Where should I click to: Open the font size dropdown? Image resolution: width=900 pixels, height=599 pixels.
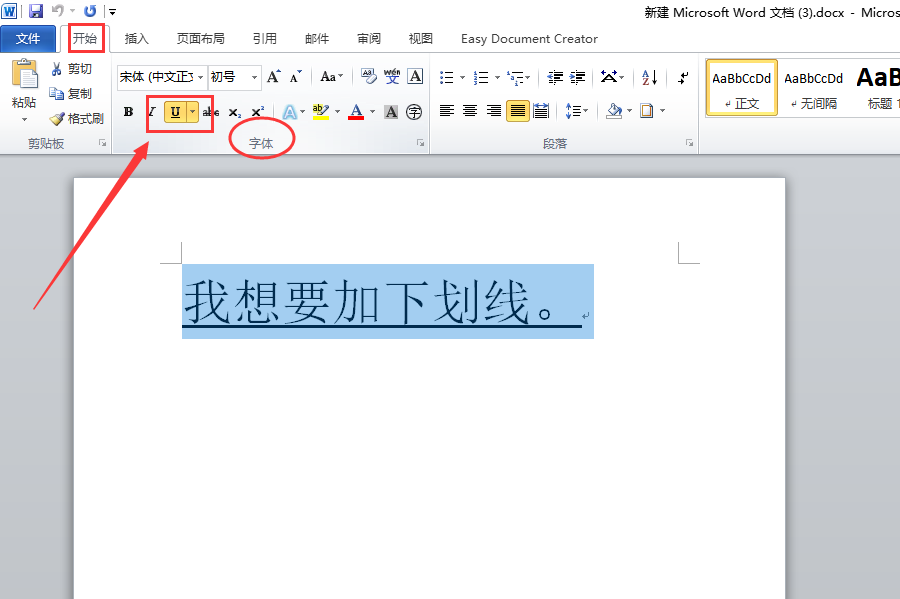[254, 76]
